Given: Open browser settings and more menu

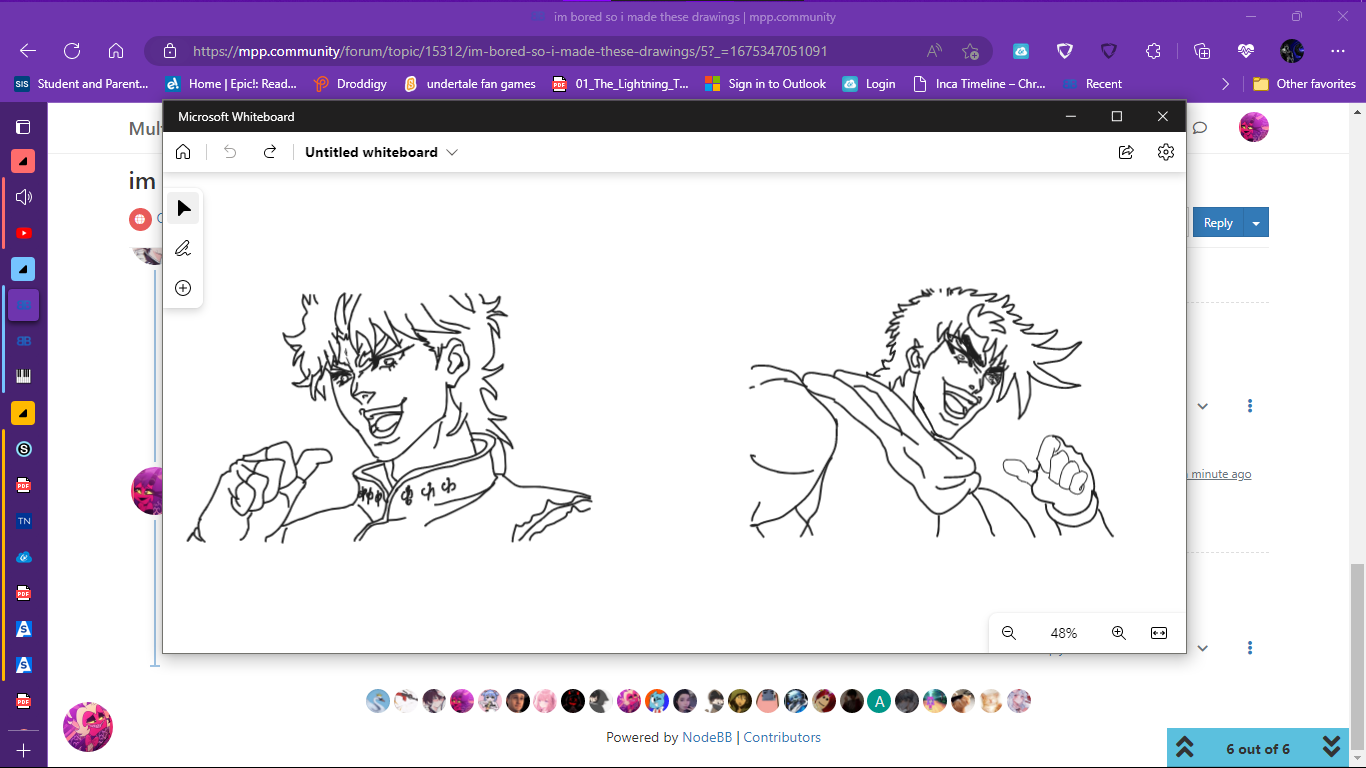Looking at the screenshot, I should [1338, 51].
